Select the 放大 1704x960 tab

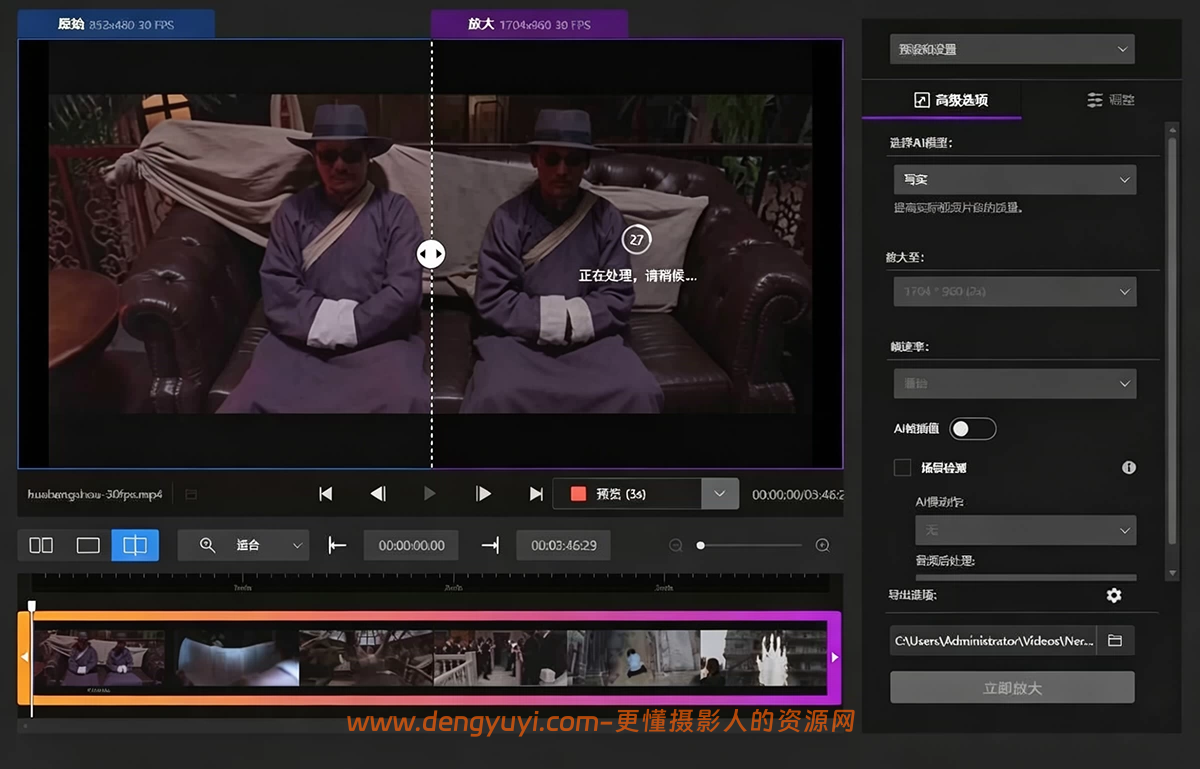pyautogui.click(x=529, y=24)
